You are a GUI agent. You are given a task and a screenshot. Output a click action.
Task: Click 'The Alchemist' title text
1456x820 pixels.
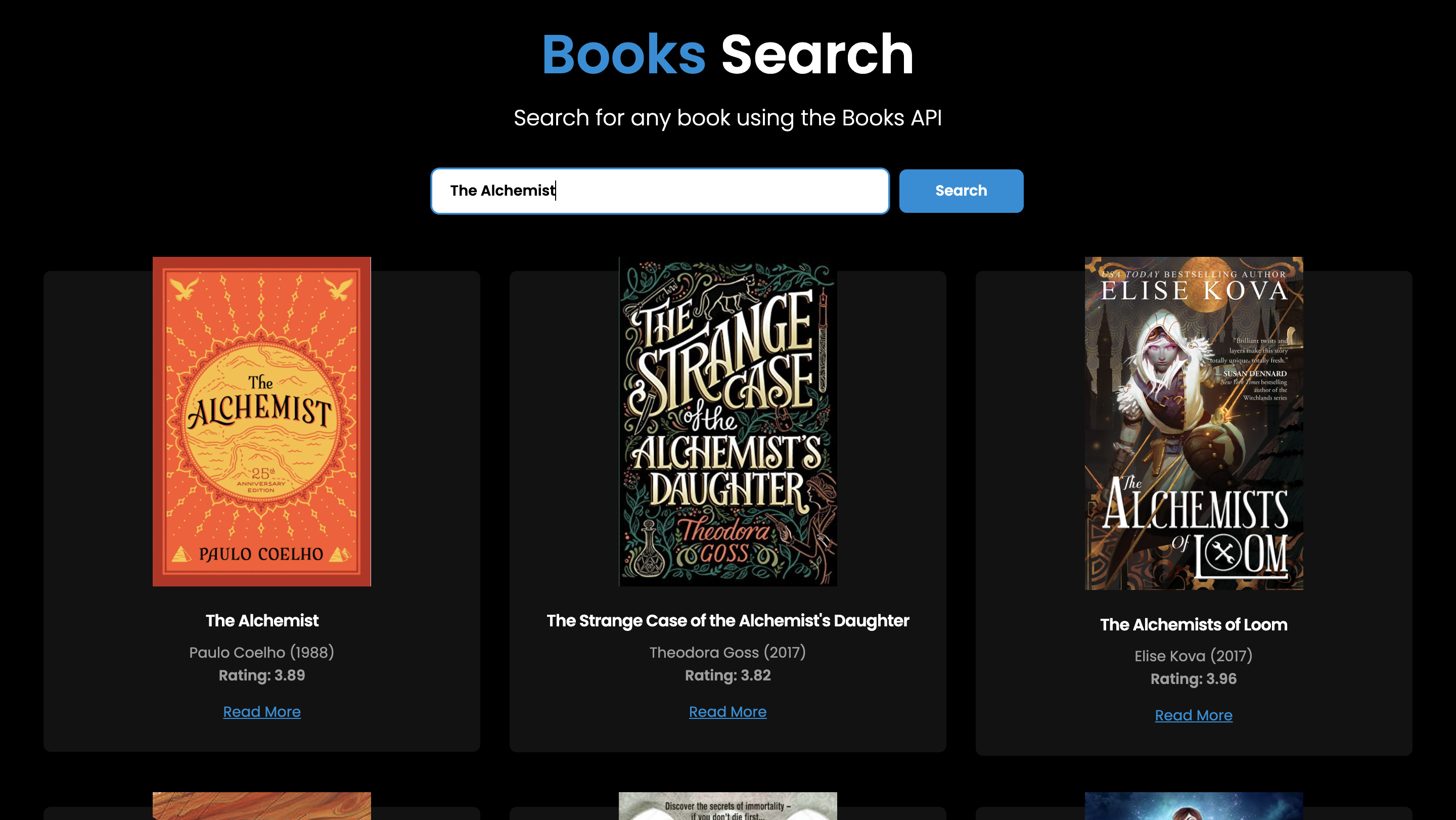coord(262,620)
